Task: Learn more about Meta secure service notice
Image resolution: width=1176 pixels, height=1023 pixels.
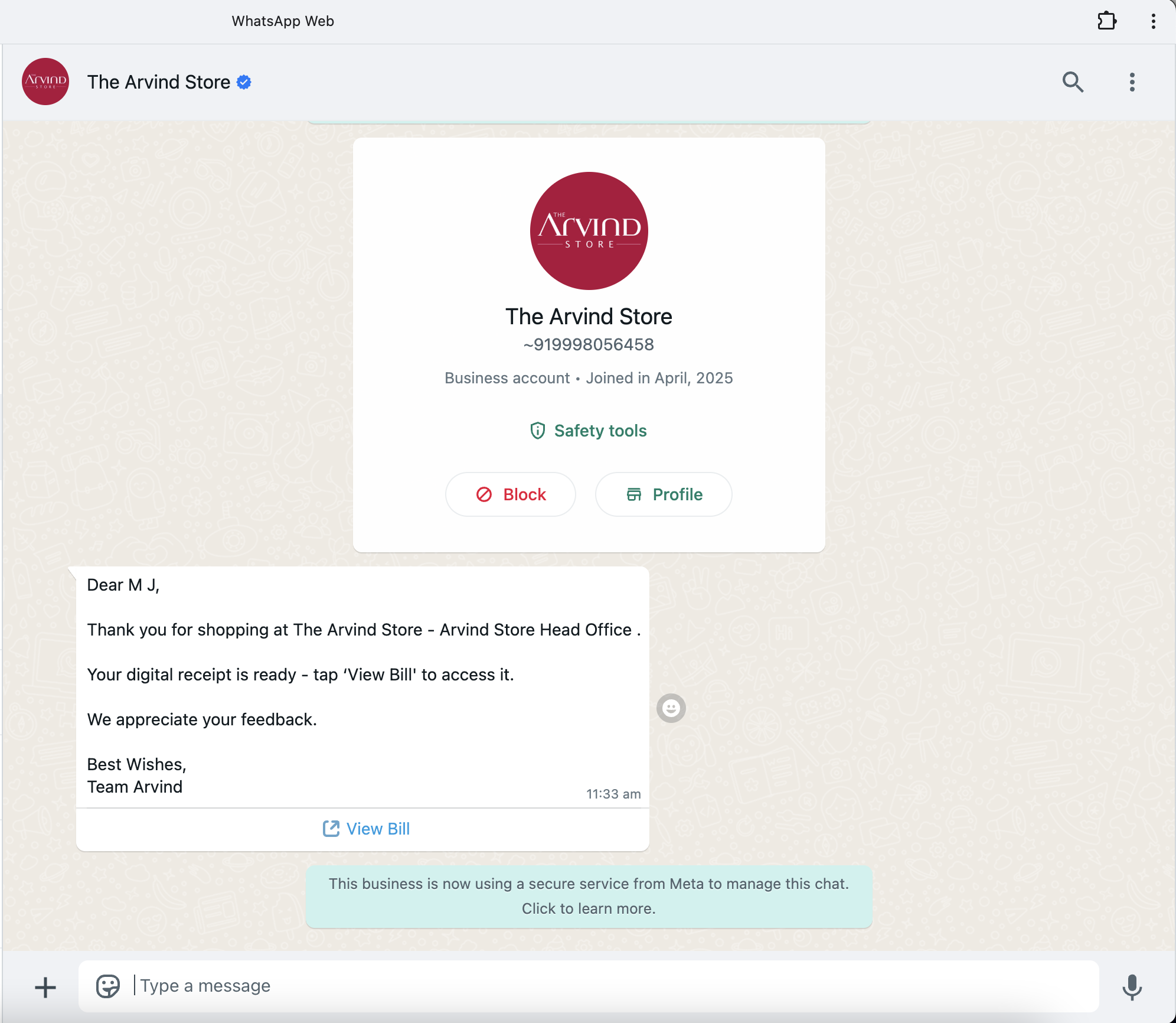Action: [589, 896]
